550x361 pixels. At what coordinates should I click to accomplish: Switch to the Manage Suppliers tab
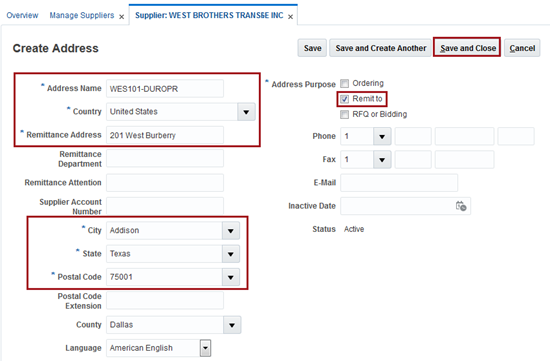(82, 15)
